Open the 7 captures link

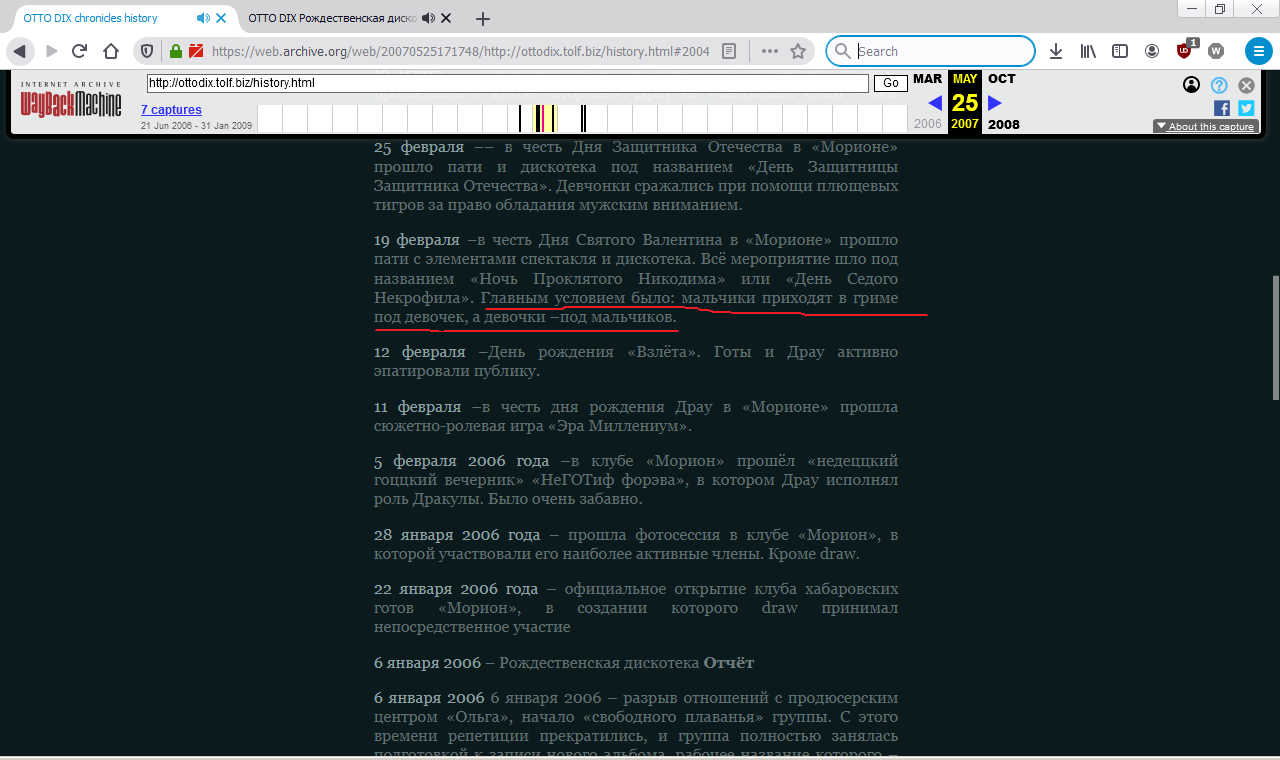point(171,110)
